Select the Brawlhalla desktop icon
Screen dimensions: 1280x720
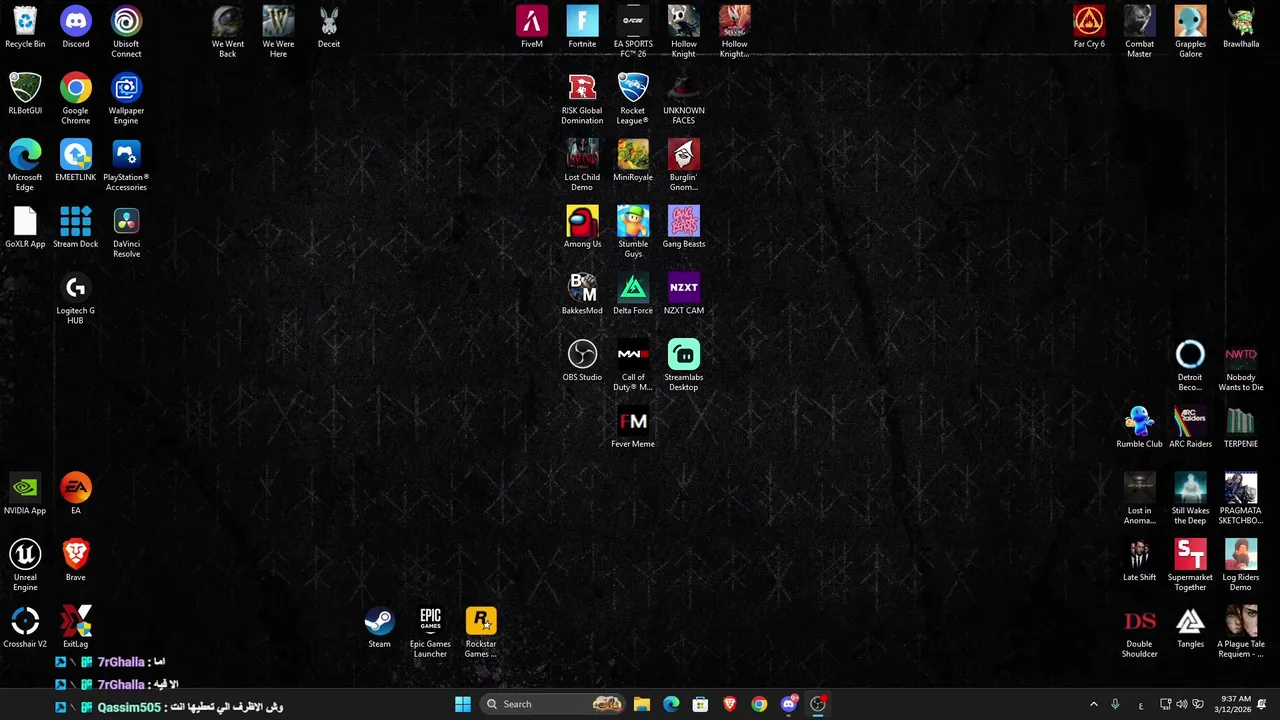(x=1241, y=28)
